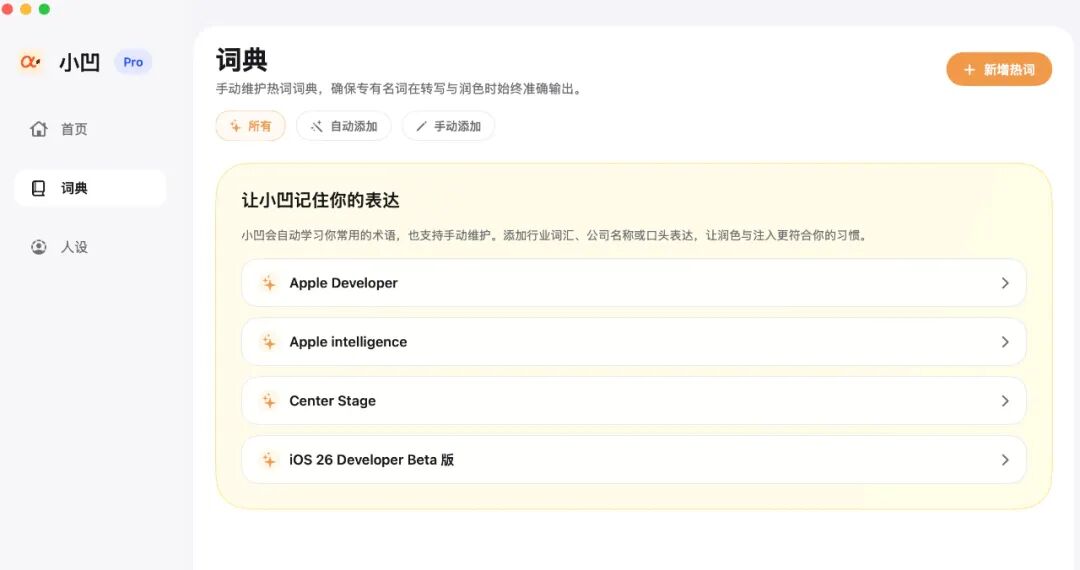Click the book icon beside 词典
This screenshot has width=1080, height=570.
pyautogui.click(x=39, y=188)
